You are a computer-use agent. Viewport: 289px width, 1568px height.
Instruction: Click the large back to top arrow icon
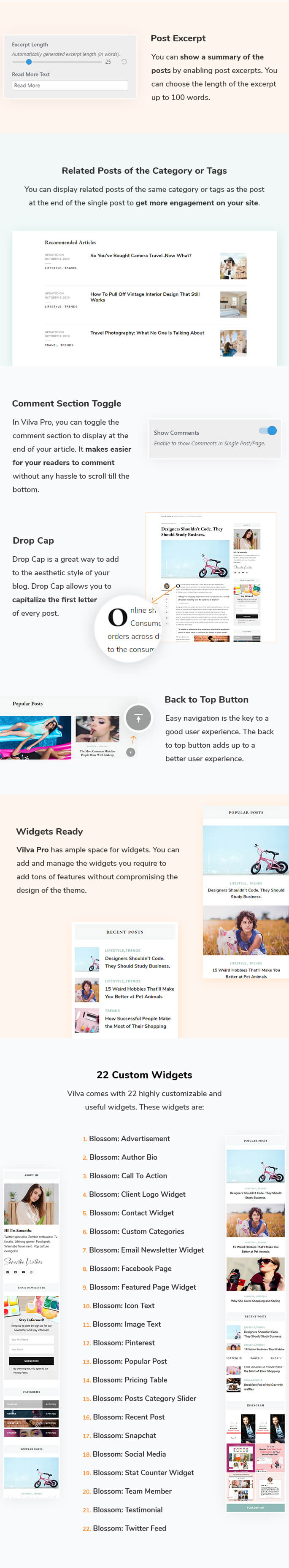(x=138, y=718)
